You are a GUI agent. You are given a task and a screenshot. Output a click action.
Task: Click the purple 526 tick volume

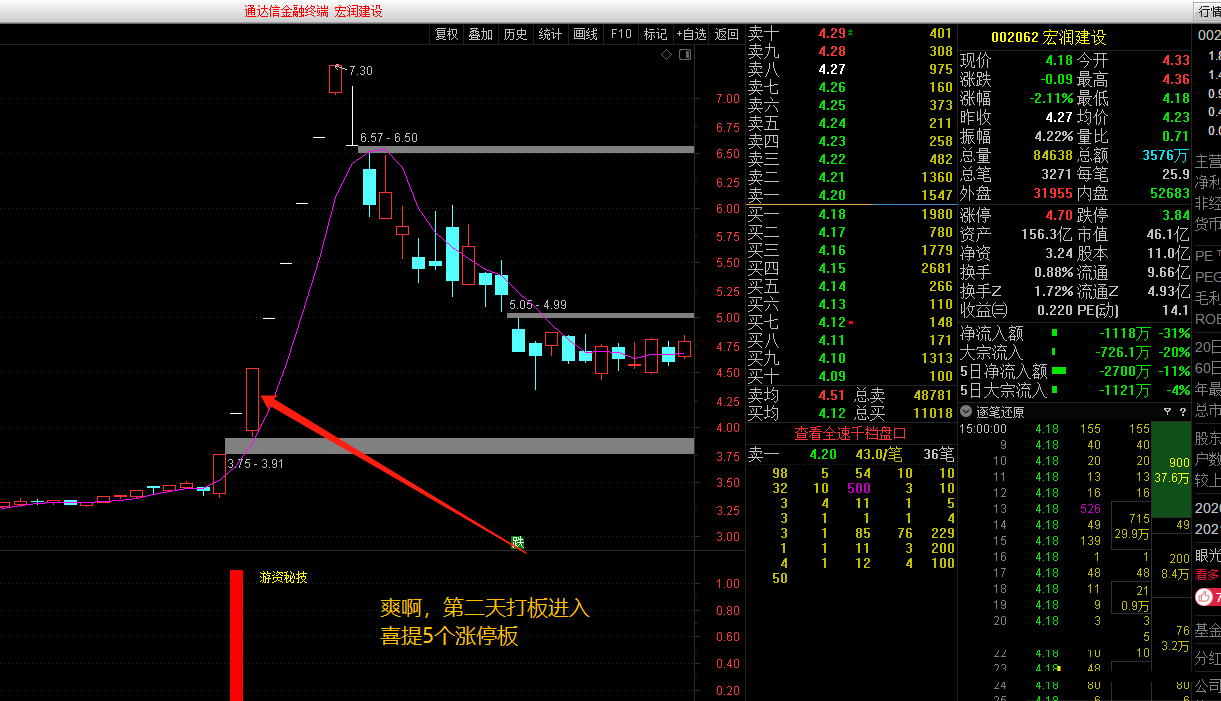tap(1089, 509)
